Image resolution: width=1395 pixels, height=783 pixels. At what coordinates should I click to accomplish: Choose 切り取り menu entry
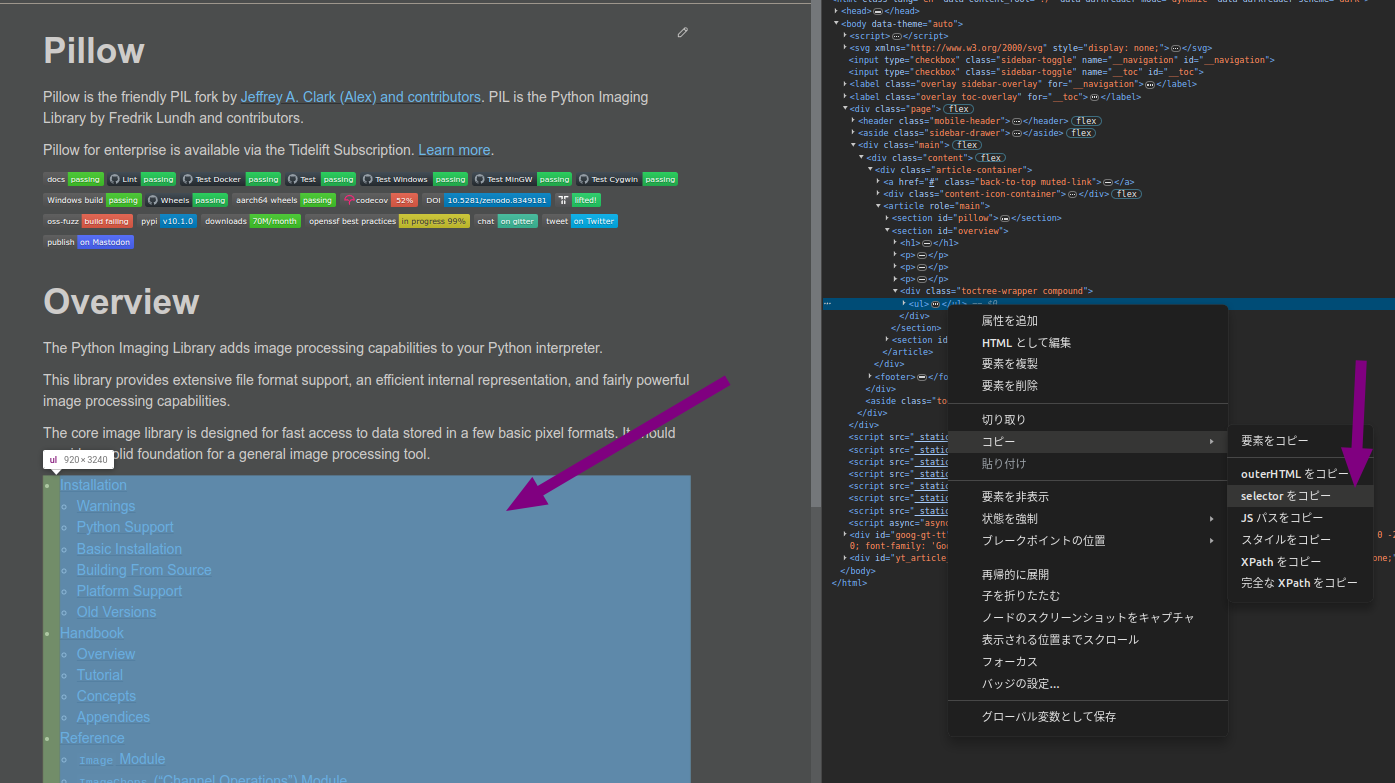1088,420
